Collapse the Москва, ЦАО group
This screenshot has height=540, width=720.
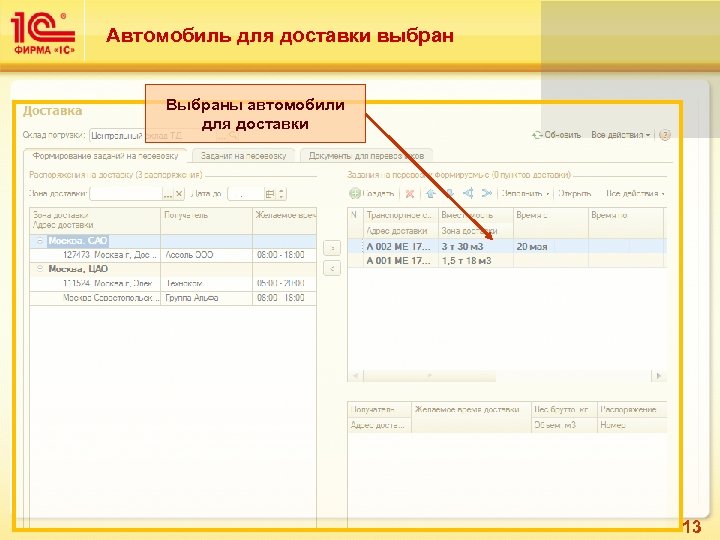point(40,269)
